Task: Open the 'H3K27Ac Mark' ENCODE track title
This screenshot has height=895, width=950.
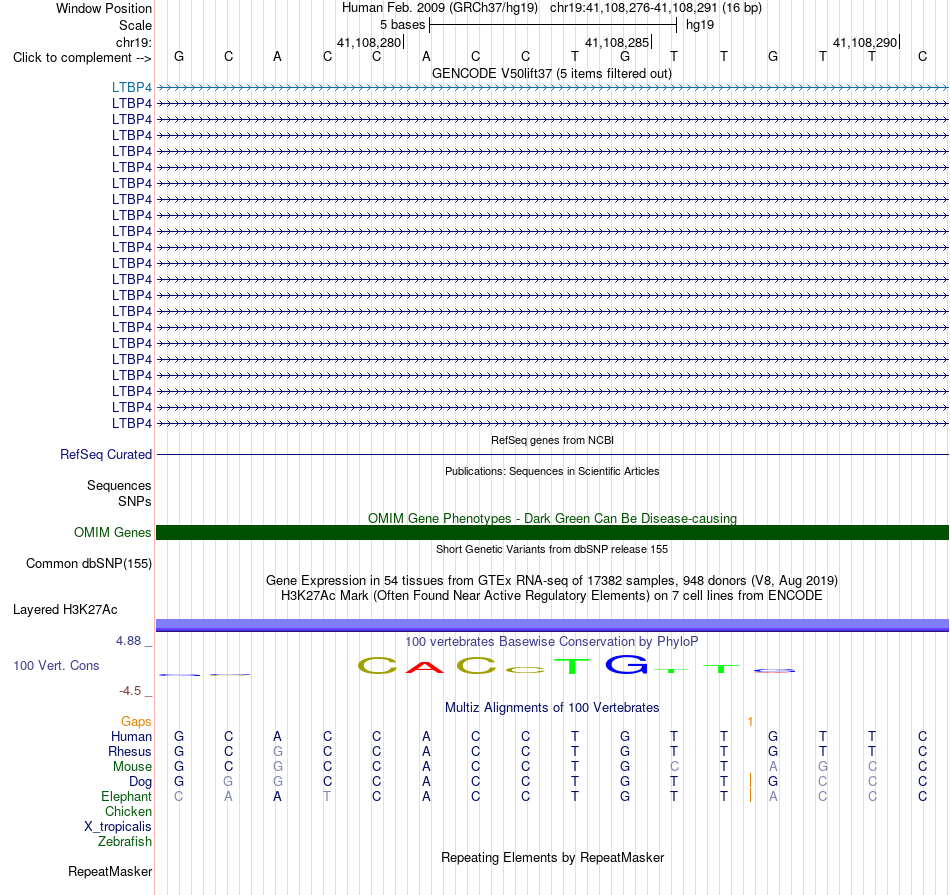Action: [552, 596]
